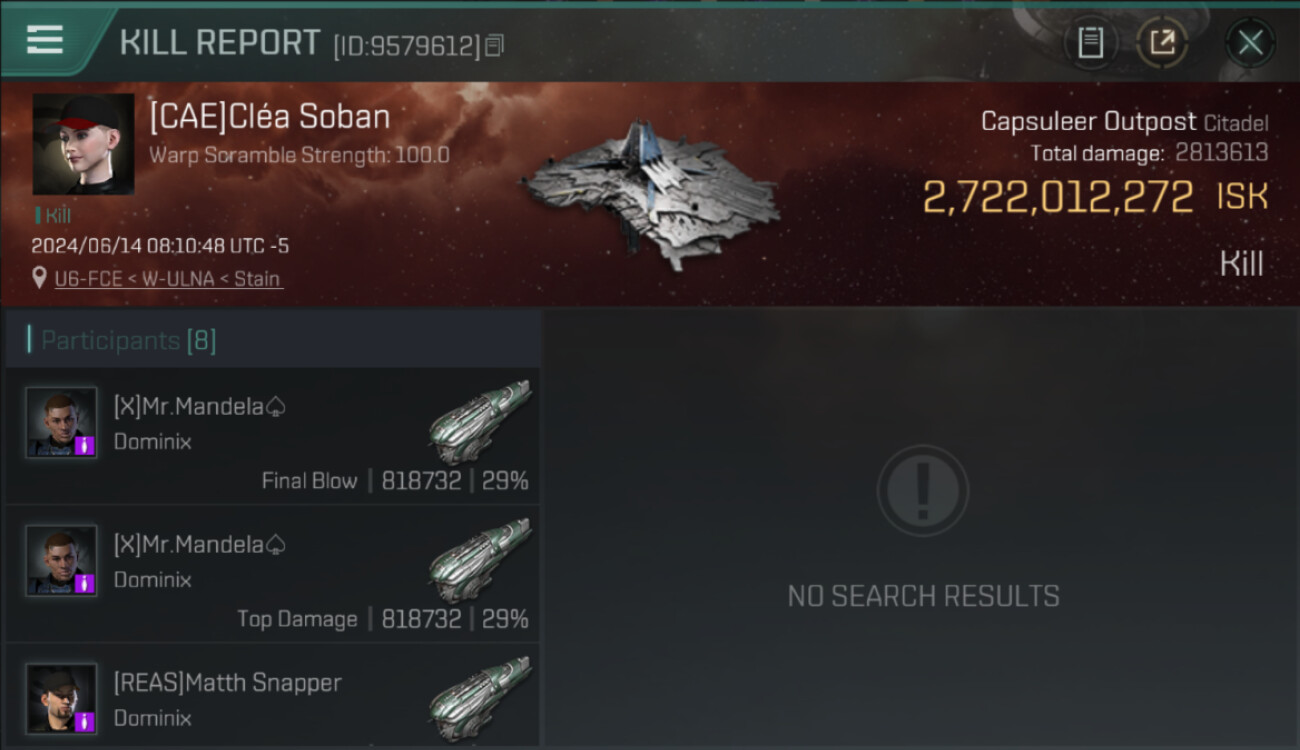Image resolution: width=1300 pixels, height=750 pixels.
Task: Select the Matth Snapper participant row
Action: (273, 697)
